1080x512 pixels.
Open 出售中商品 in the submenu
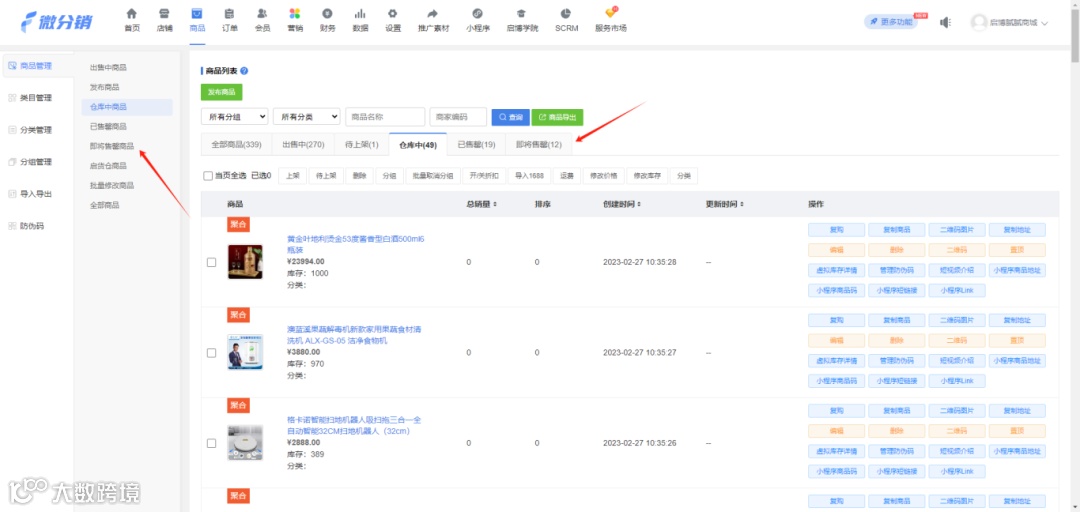[109, 68]
